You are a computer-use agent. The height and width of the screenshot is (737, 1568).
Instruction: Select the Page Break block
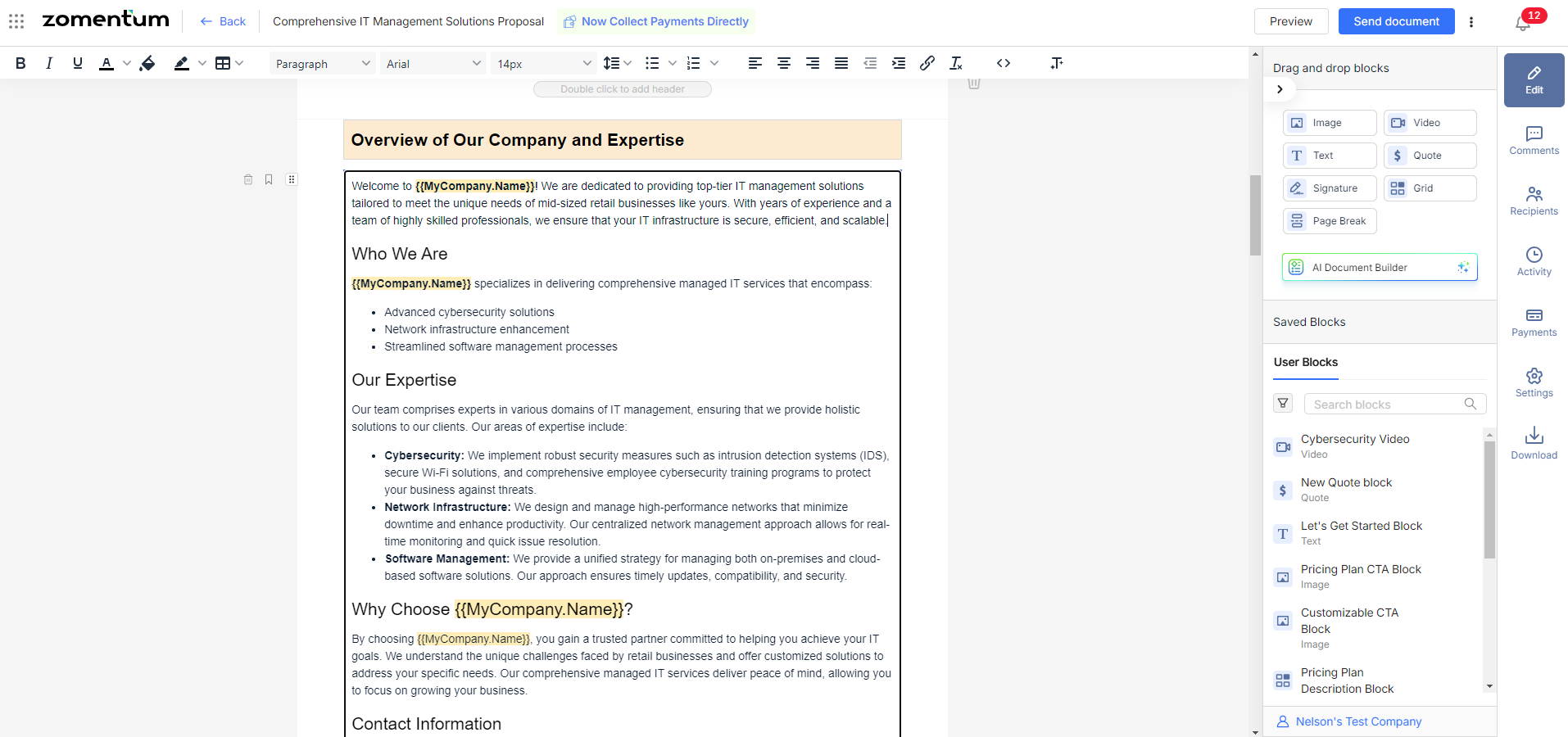coord(1330,221)
